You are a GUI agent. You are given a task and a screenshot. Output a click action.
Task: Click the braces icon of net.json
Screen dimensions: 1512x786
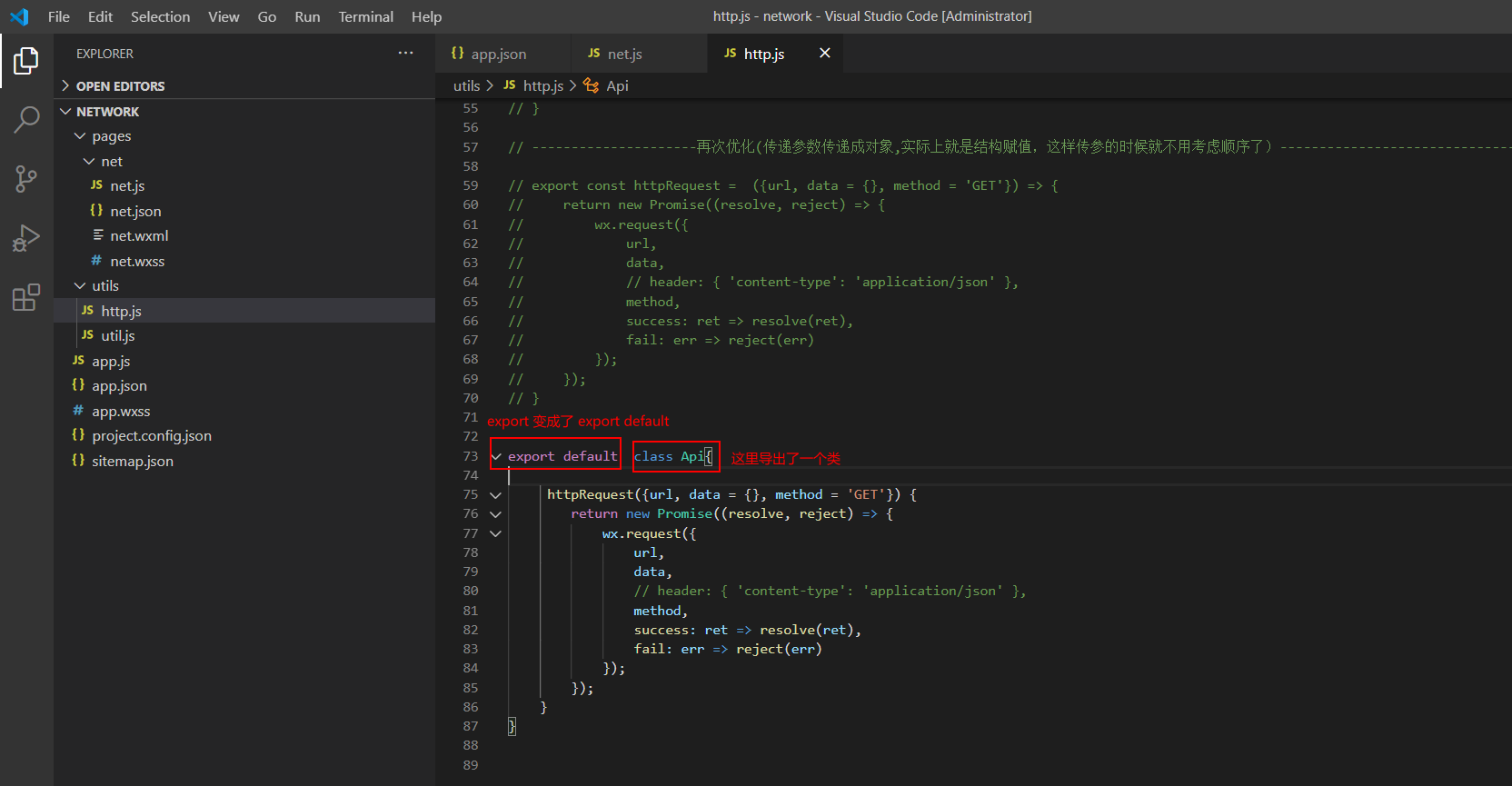(96, 211)
